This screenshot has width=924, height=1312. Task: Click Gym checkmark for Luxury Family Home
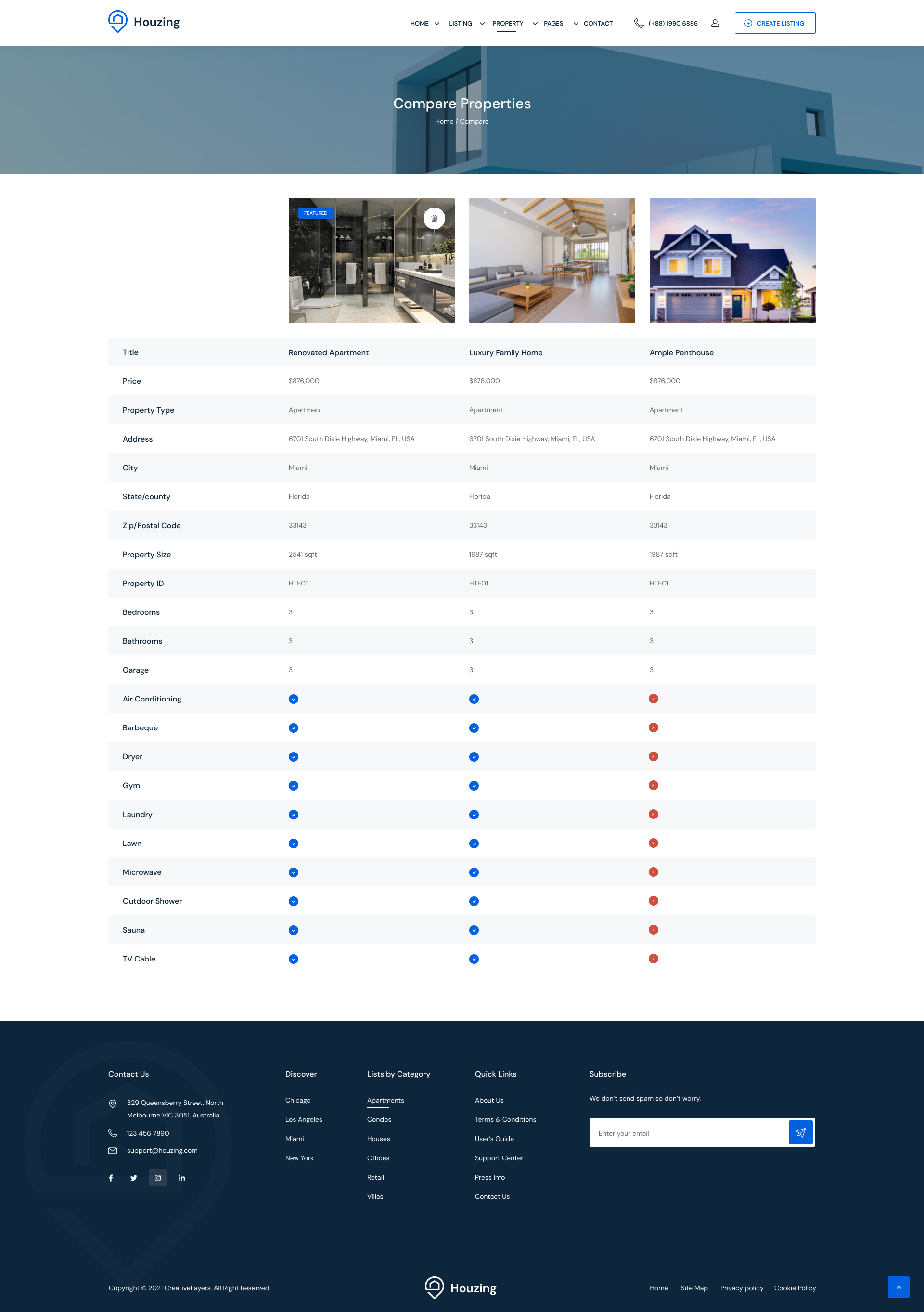(x=474, y=786)
